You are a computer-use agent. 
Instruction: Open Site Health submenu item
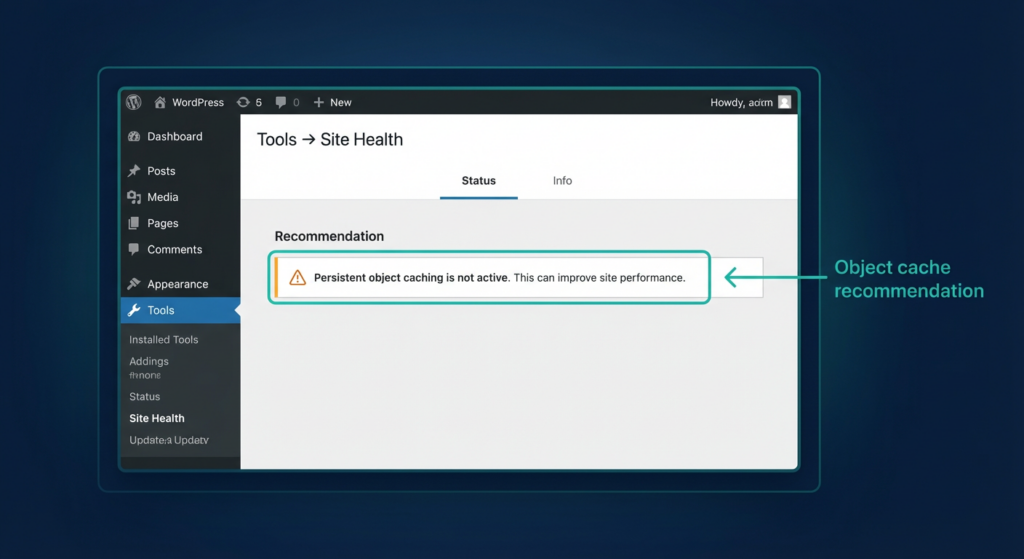pyautogui.click(x=157, y=418)
